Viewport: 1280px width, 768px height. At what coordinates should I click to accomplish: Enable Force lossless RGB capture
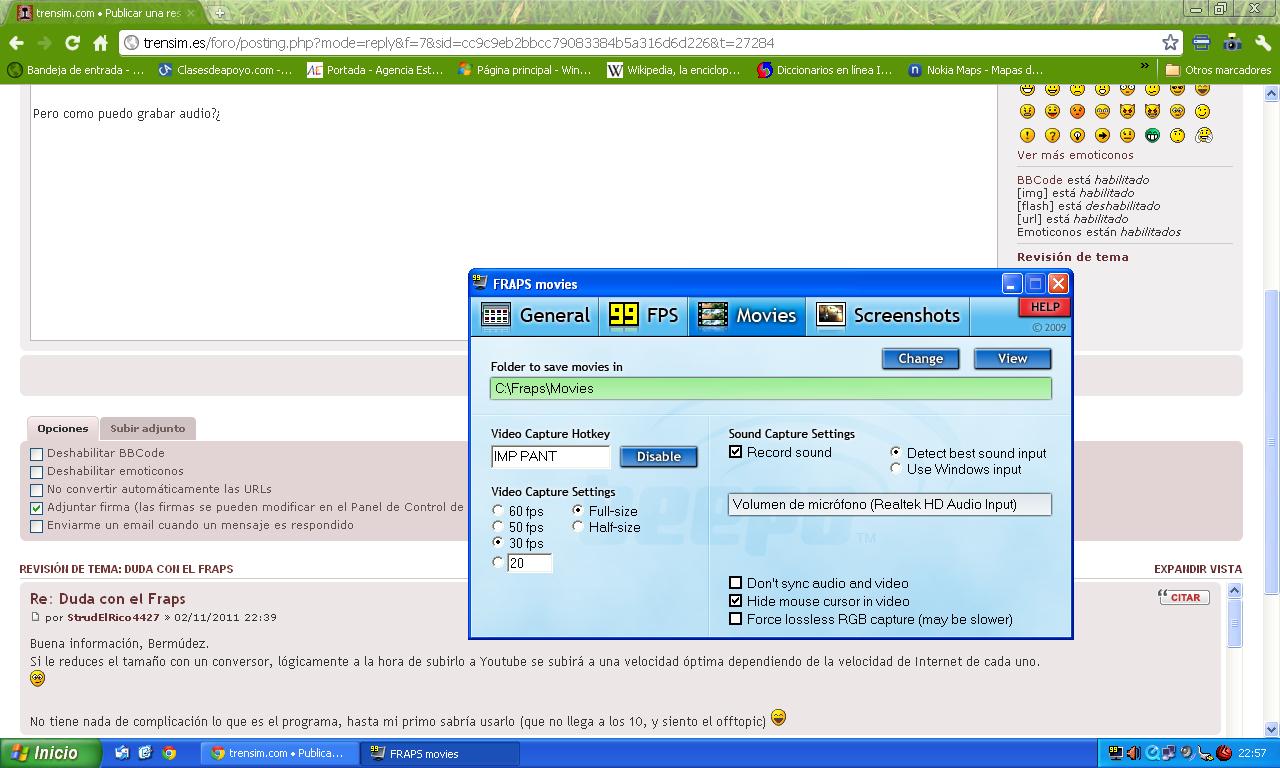(x=736, y=619)
